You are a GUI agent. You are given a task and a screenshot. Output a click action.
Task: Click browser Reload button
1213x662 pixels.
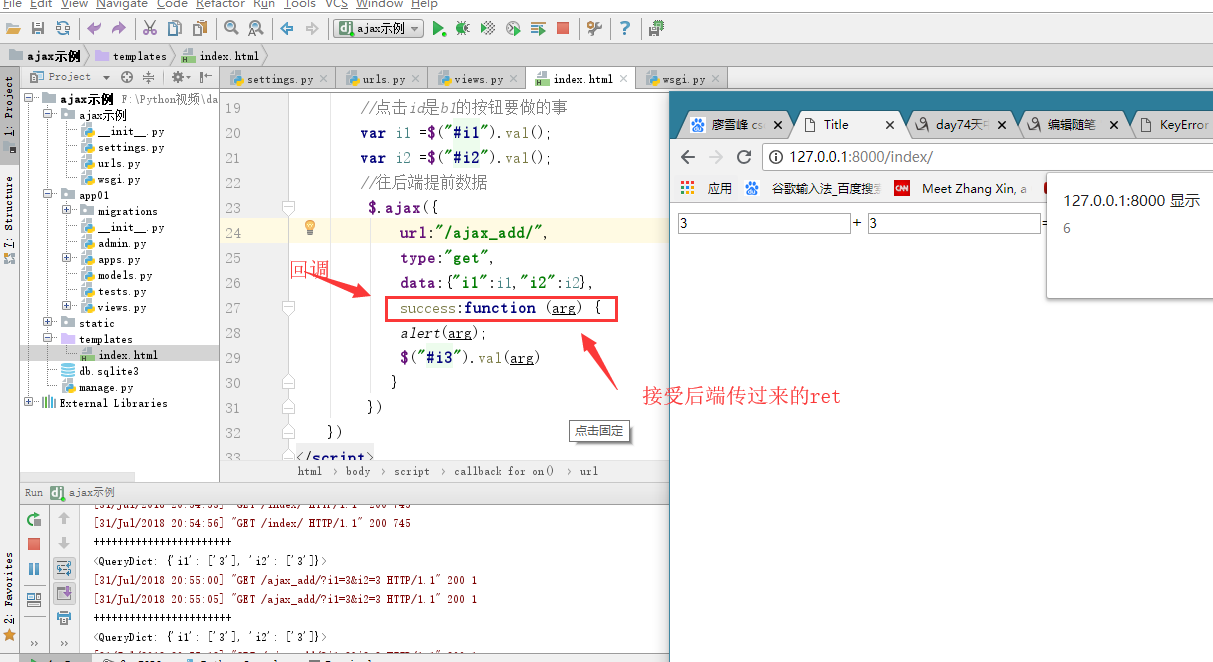(743, 157)
